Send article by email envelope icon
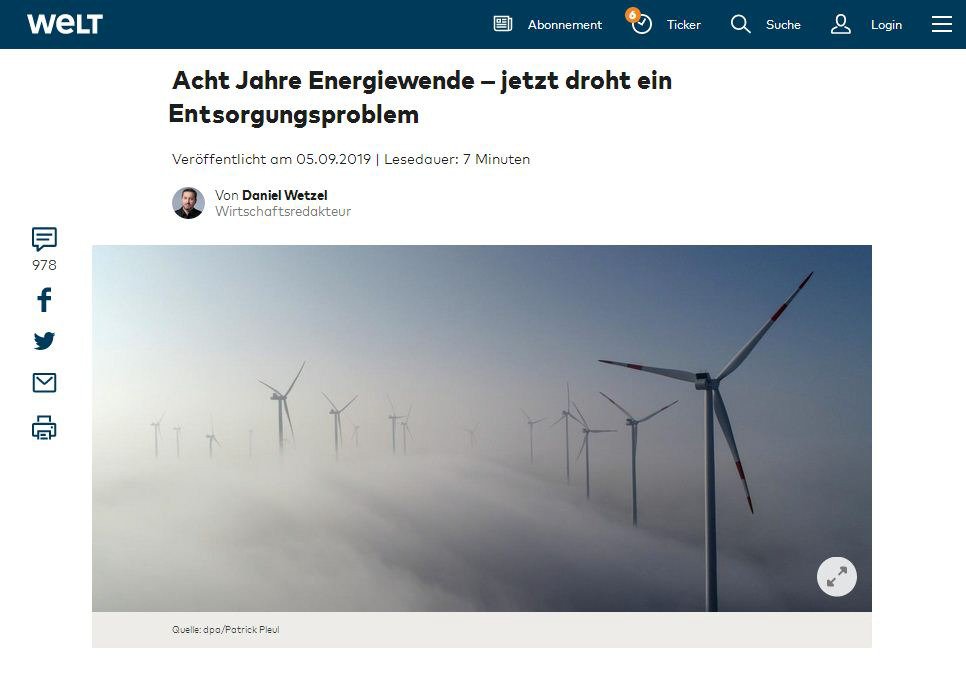This screenshot has height=674, width=966. pyautogui.click(x=44, y=383)
